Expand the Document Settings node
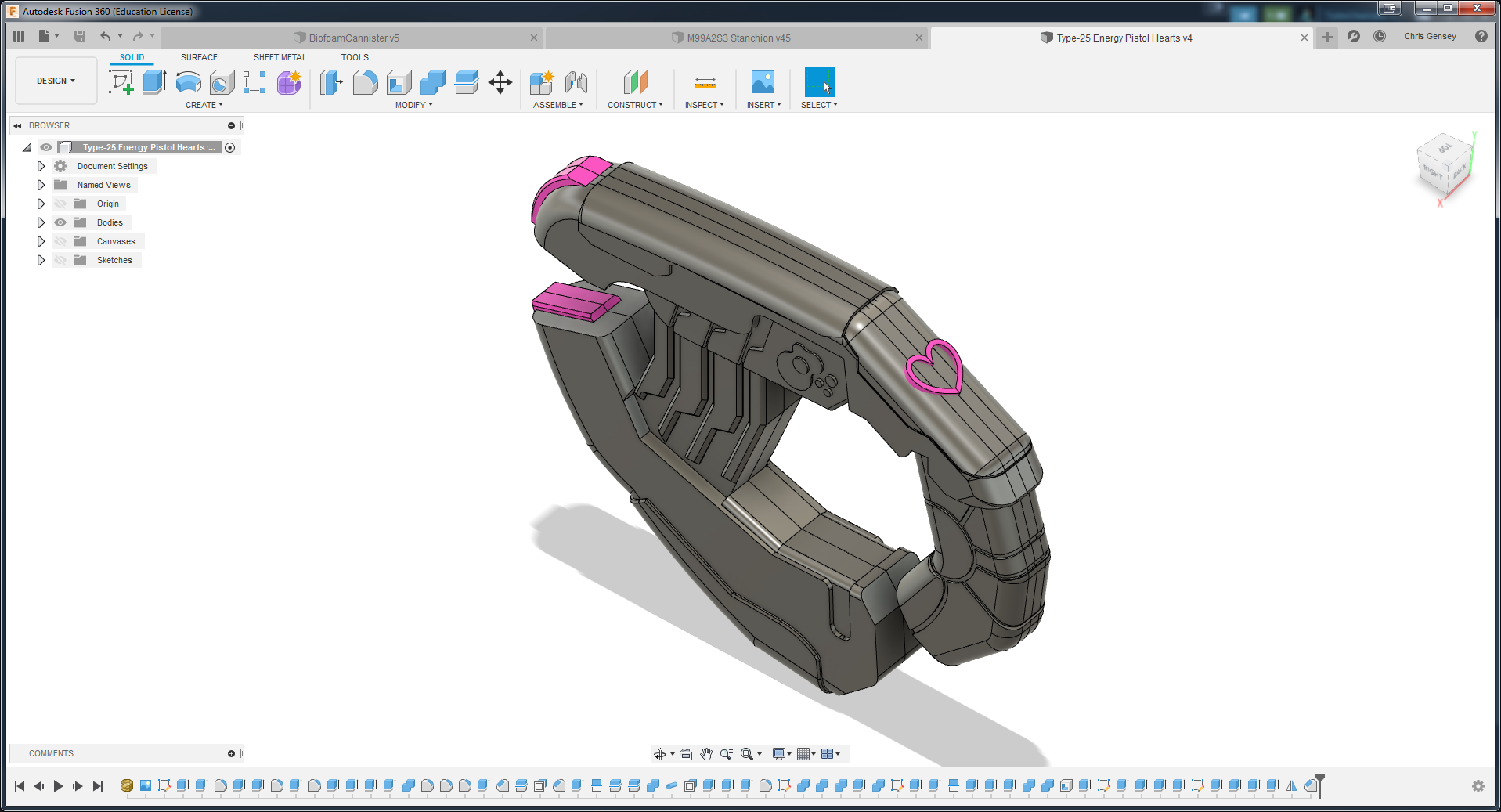Screen dimensions: 1501x812 [x=41, y=166]
